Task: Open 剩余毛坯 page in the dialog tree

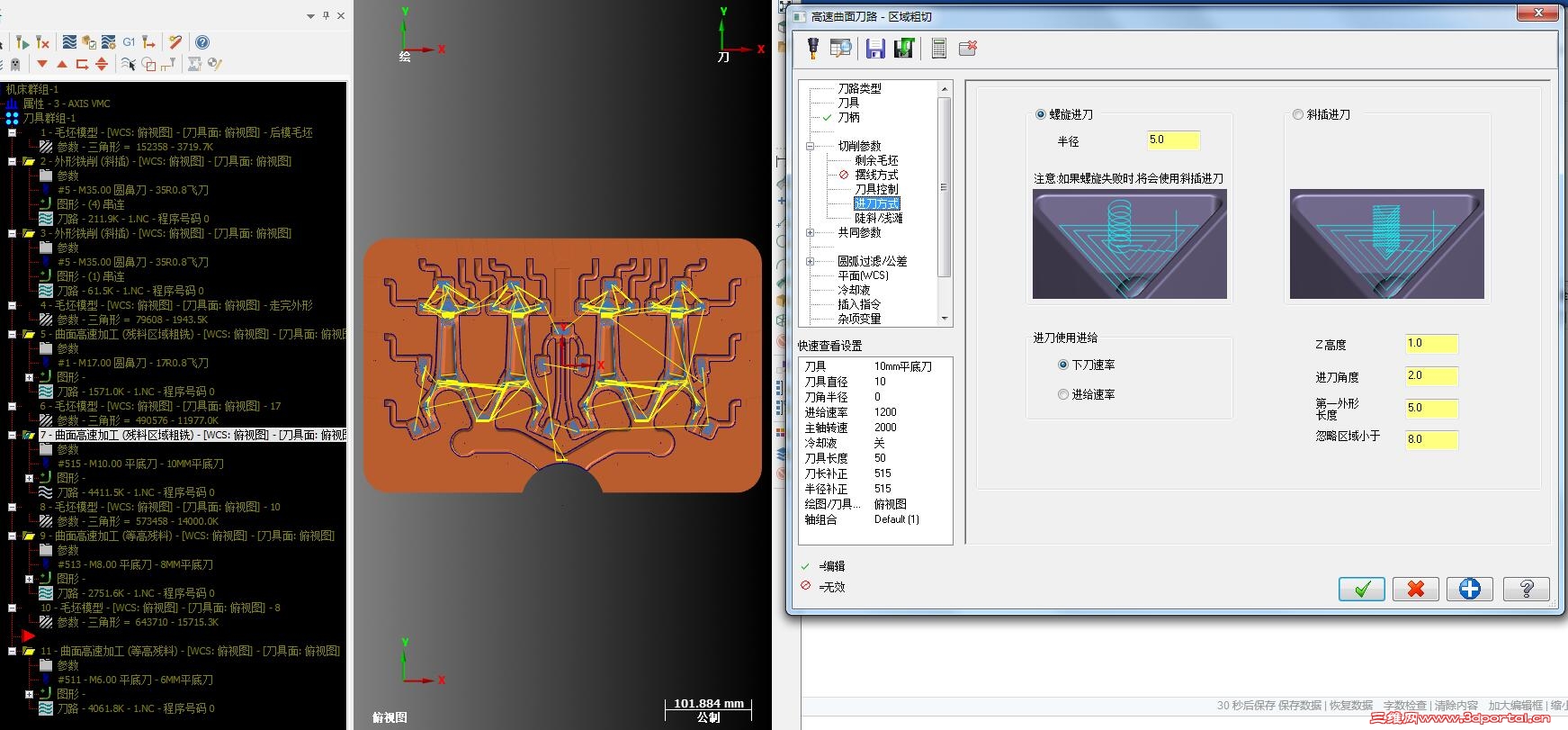Action: [876, 160]
